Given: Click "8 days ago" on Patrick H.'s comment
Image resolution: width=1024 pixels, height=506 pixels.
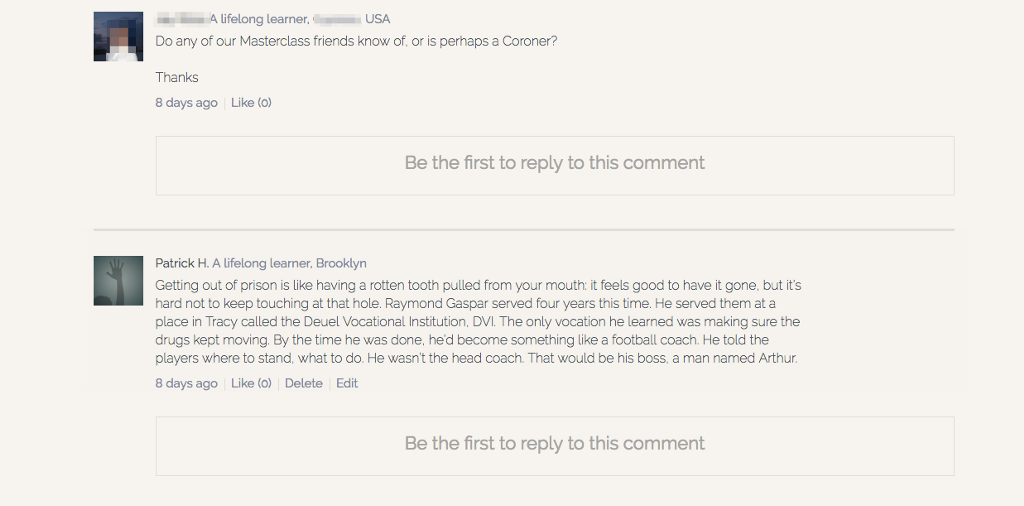Looking at the screenshot, I should [x=186, y=383].
